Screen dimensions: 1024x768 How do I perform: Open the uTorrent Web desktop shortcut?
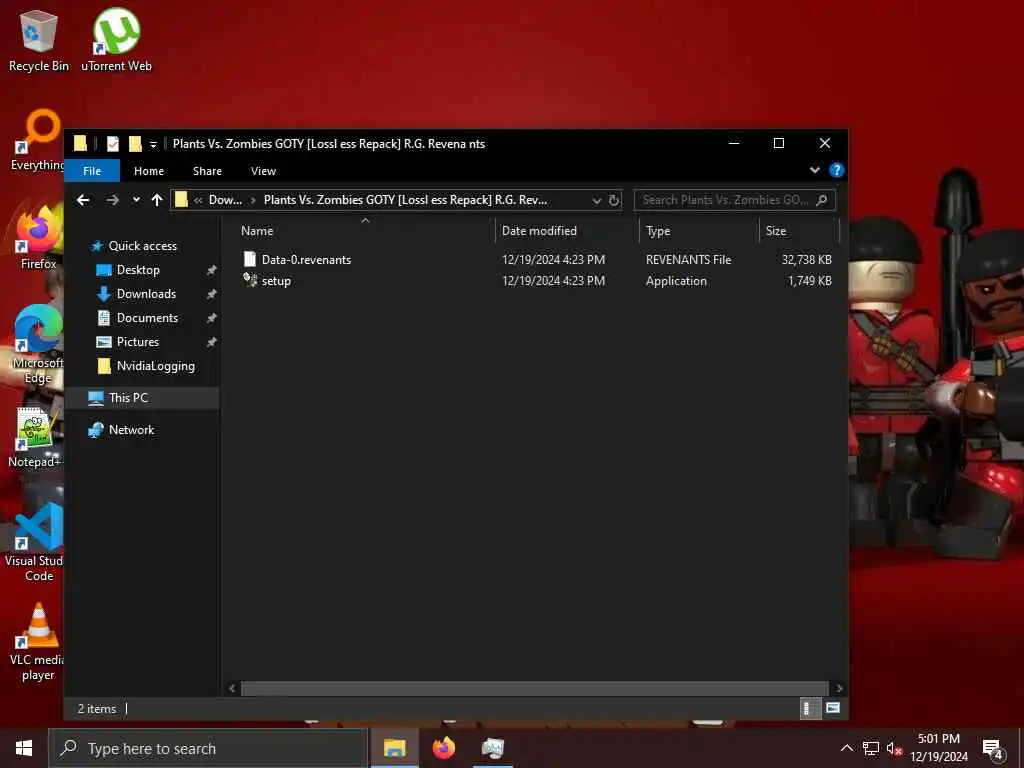coord(116,40)
